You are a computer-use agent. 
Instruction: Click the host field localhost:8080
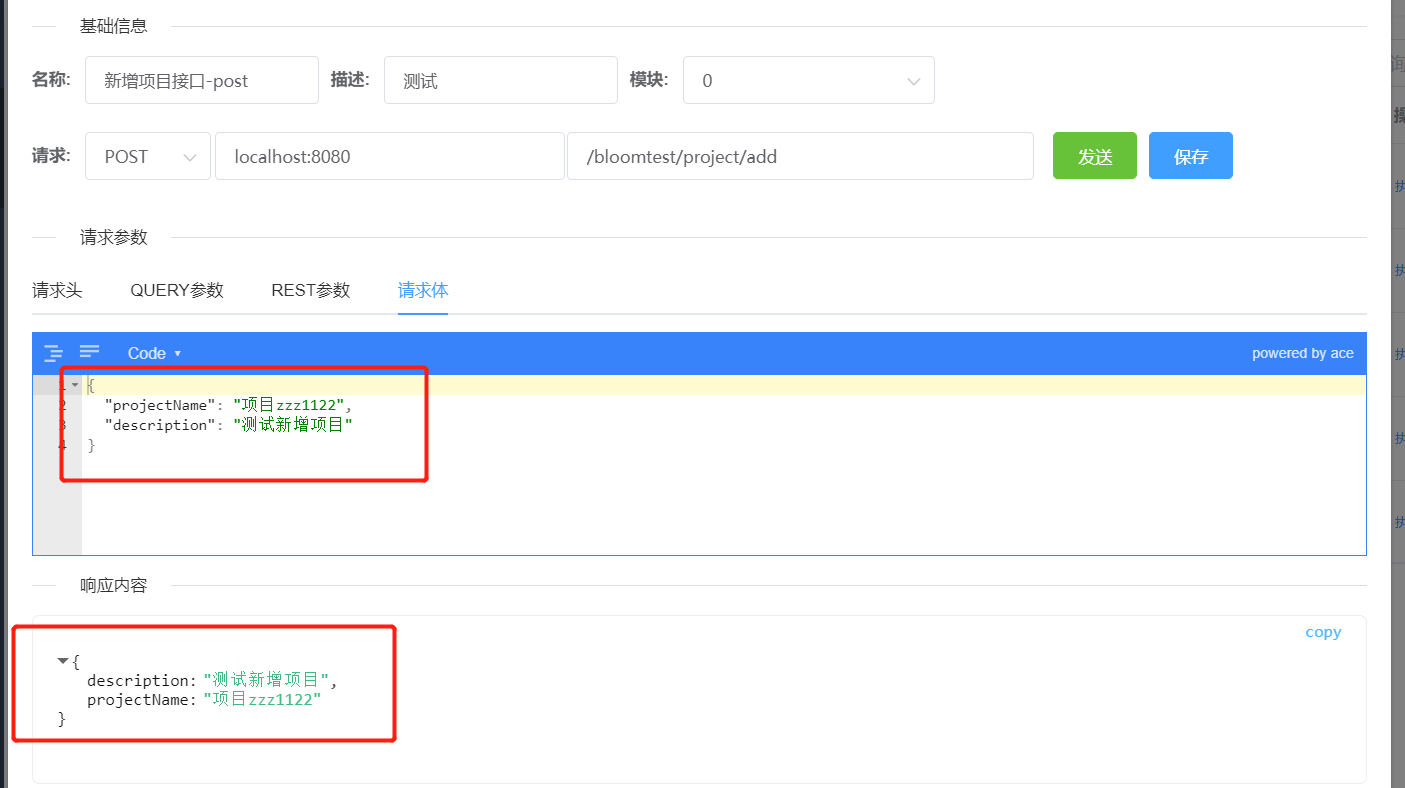tap(390, 156)
